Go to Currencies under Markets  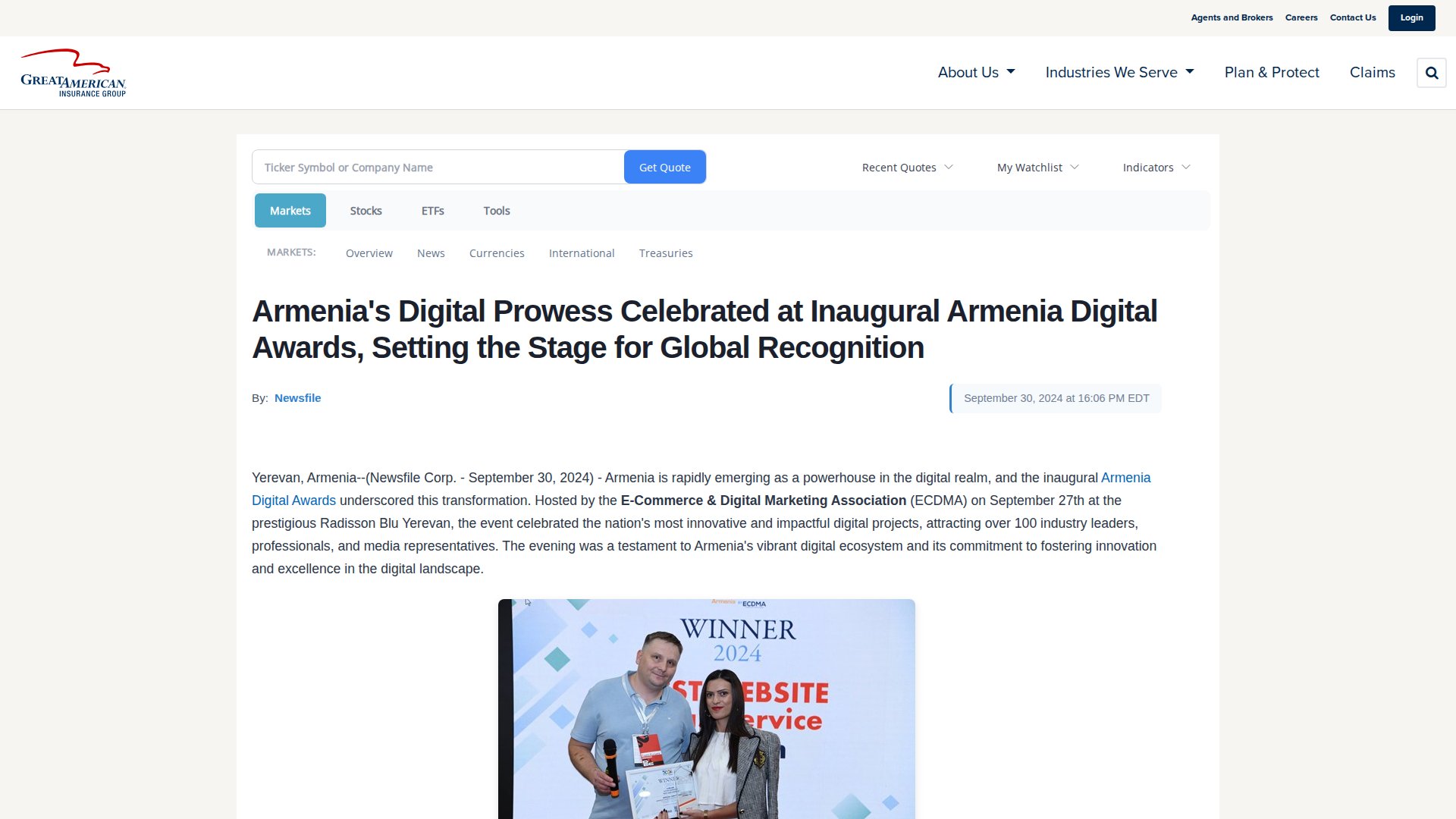(x=497, y=253)
